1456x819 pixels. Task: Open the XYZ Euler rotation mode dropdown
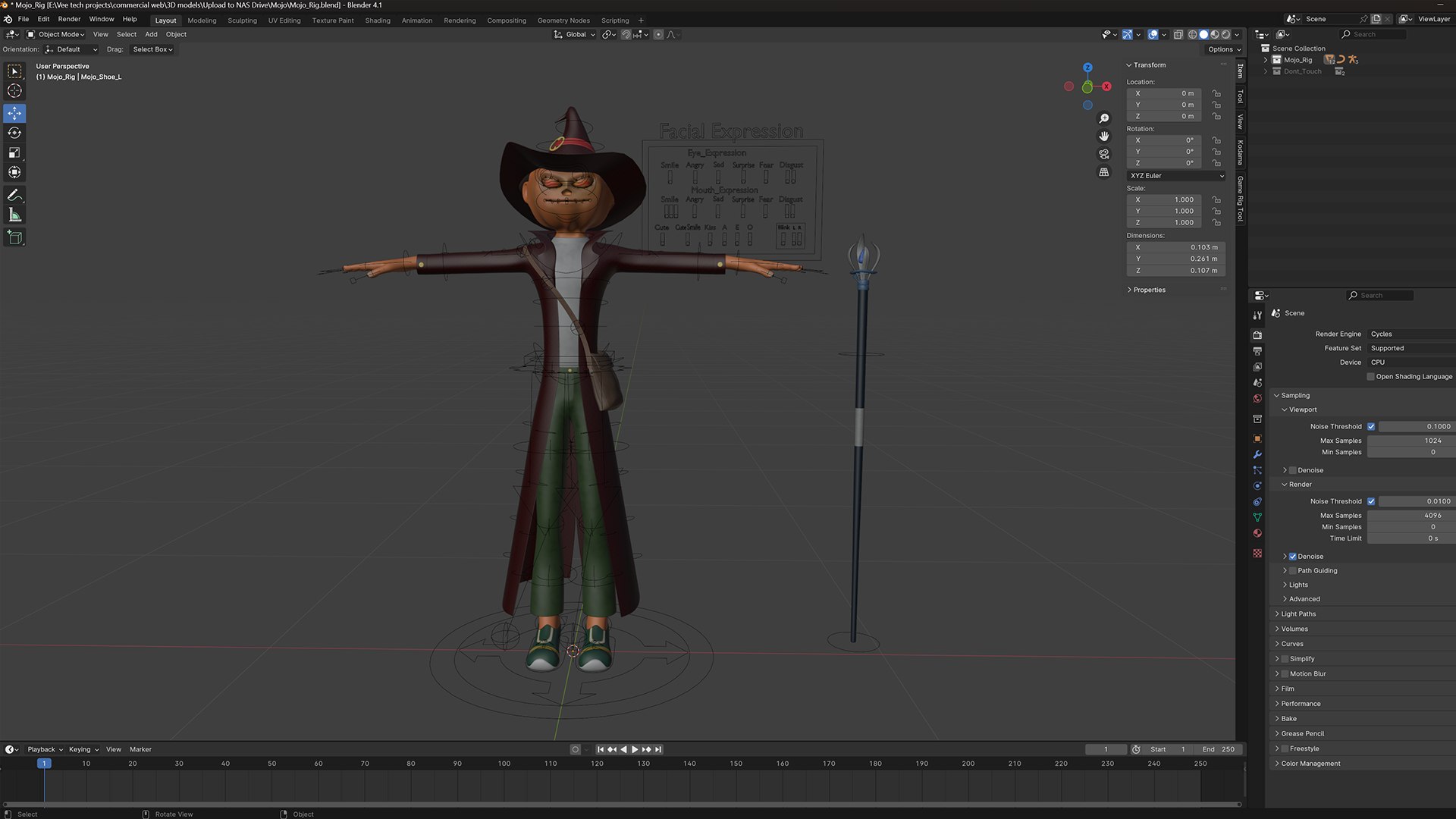(1176, 176)
